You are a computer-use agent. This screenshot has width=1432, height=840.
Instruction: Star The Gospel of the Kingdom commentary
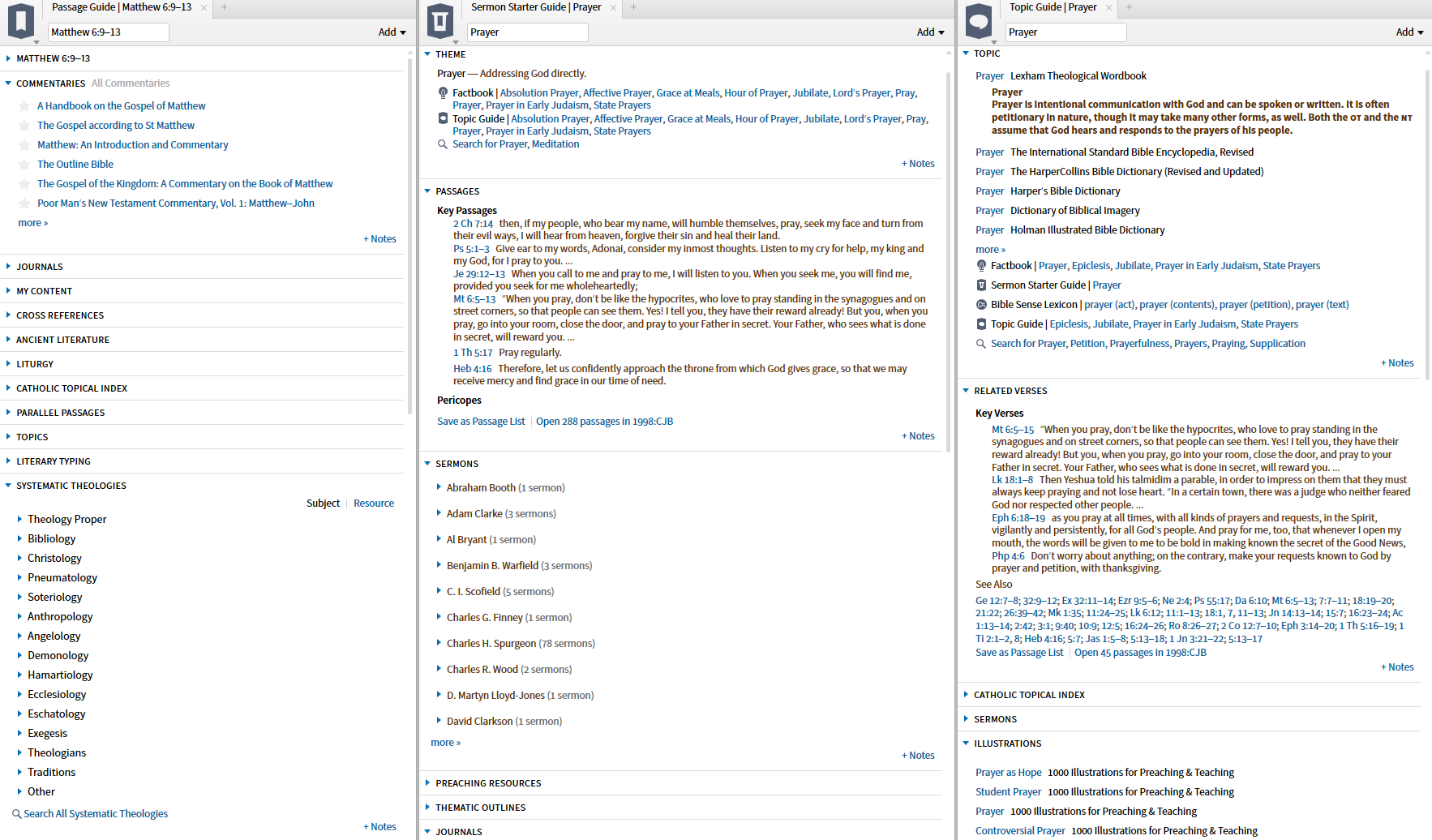point(24,184)
